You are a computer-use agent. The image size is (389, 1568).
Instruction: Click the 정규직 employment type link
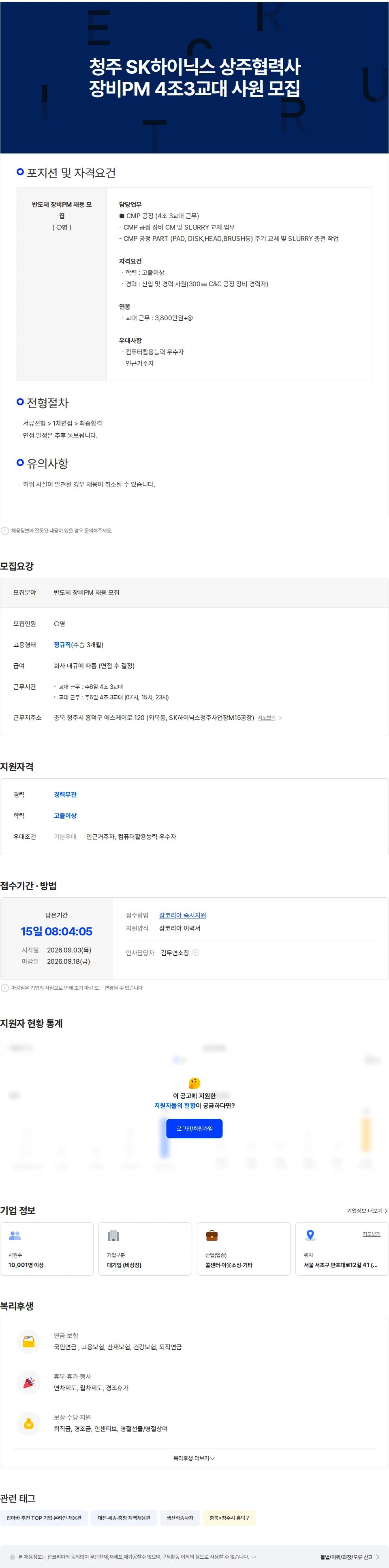coord(62,645)
